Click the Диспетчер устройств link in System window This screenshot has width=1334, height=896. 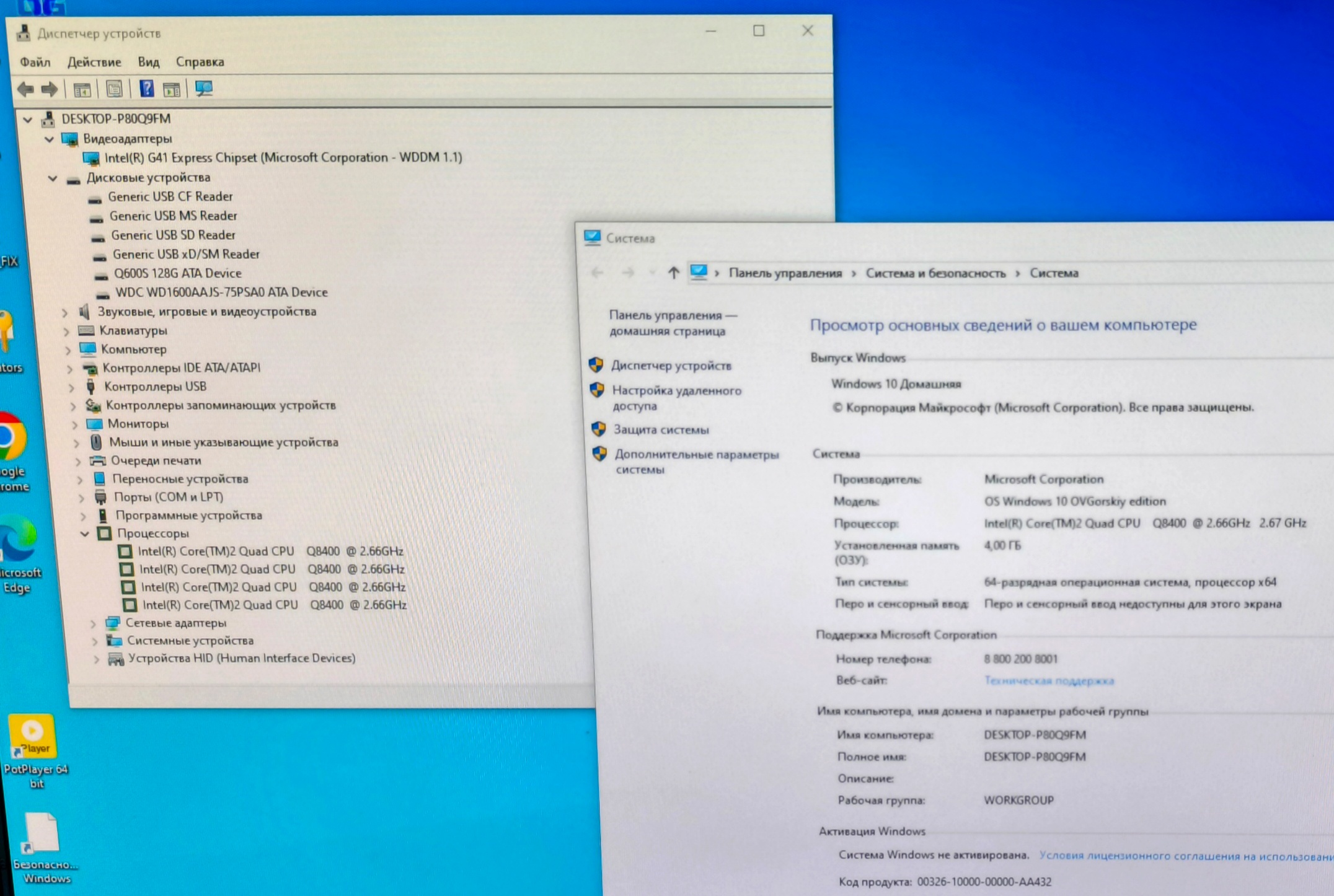click(x=671, y=366)
